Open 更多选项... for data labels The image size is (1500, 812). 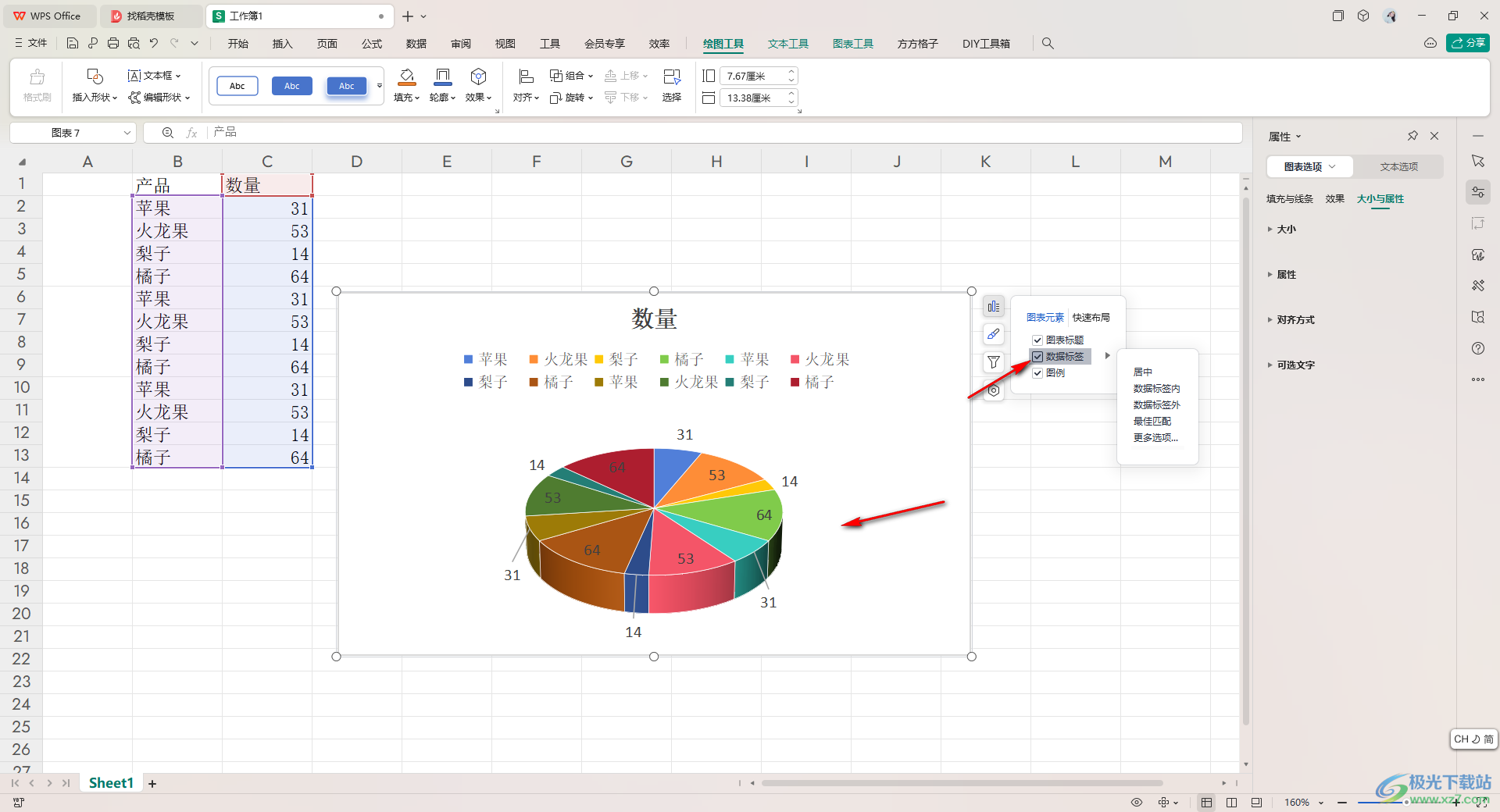click(1156, 438)
